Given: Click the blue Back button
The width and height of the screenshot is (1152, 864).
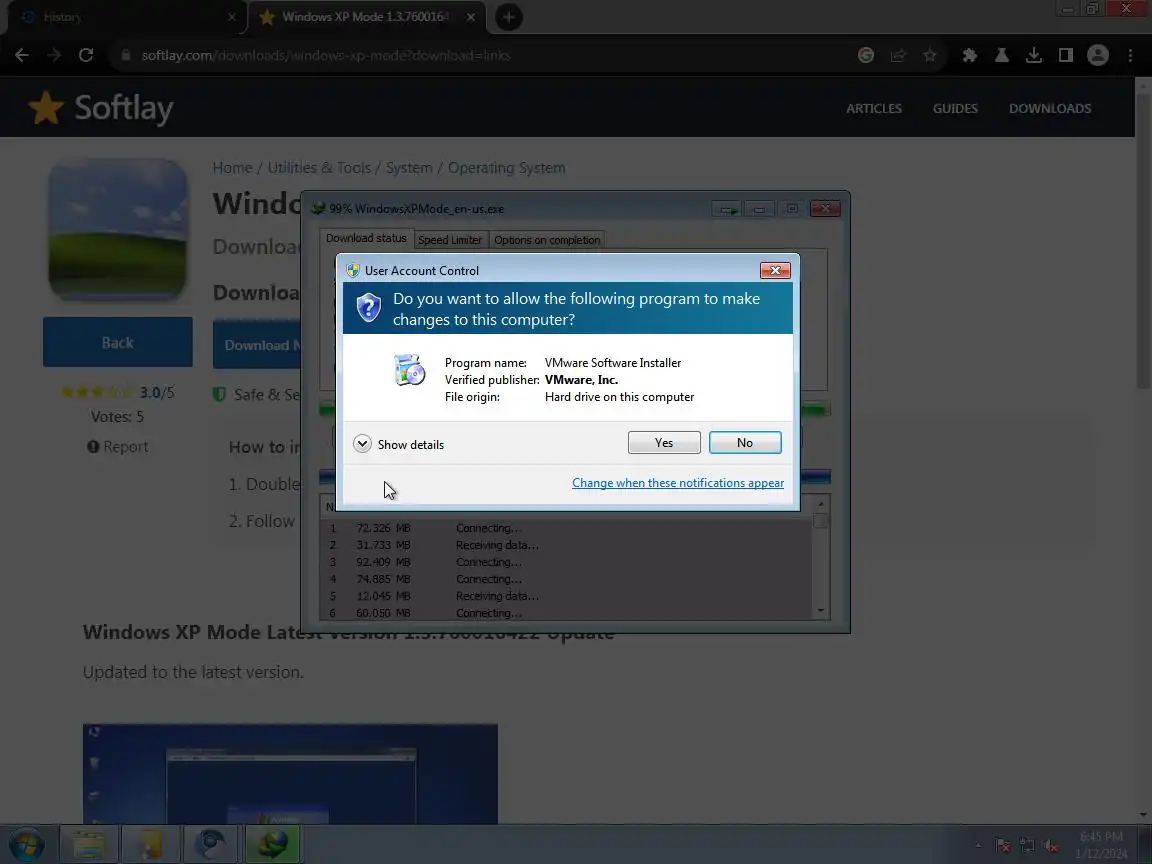Looking at the screenshot, I should click(118, 342).
